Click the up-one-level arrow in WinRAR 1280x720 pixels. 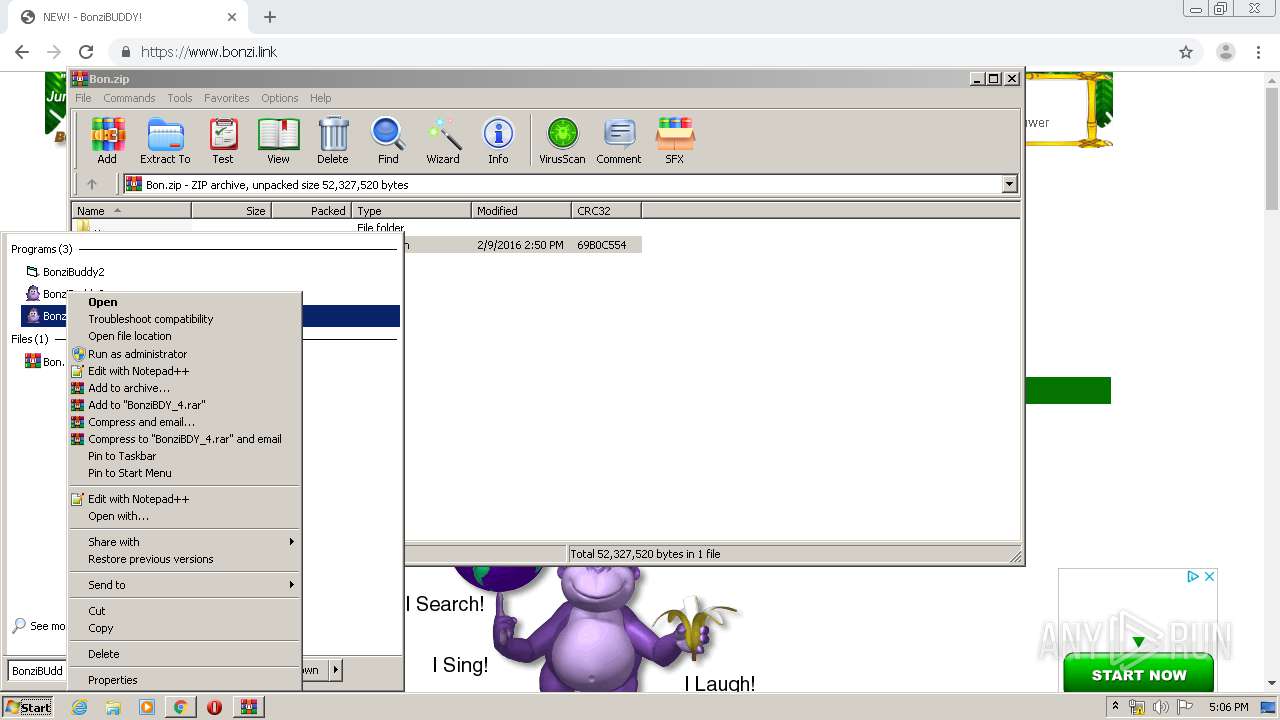pyautogui.click(x=92, y=184)
